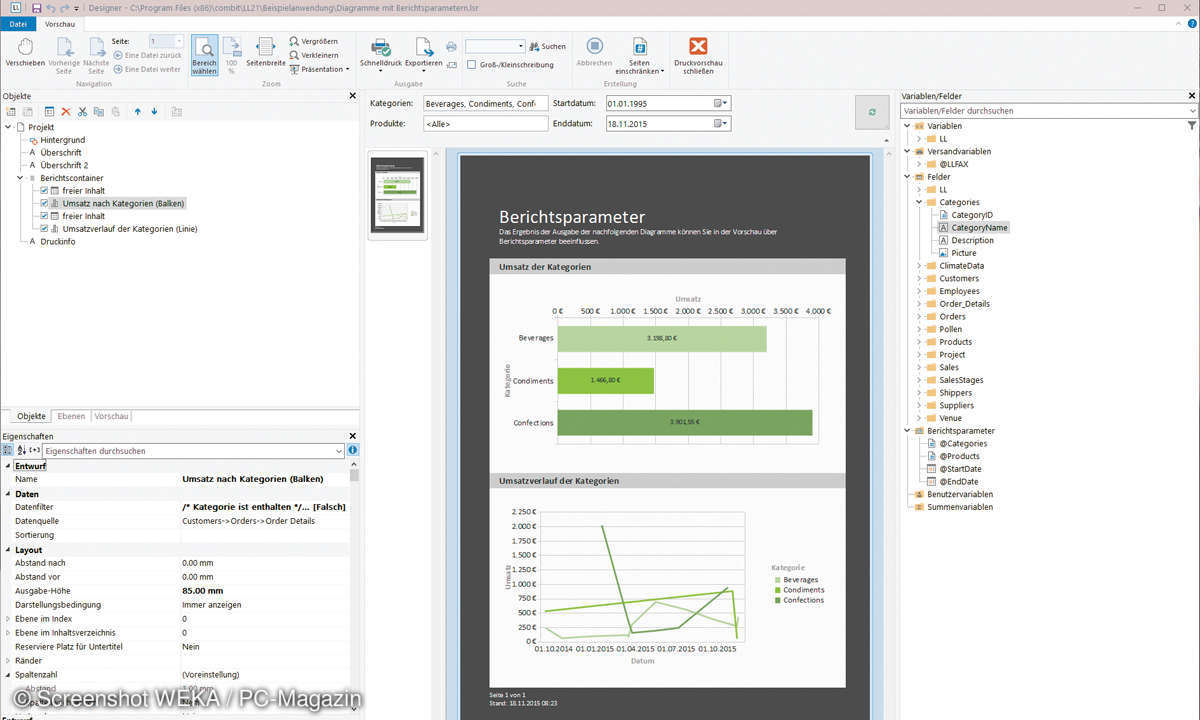Select Objekte bottom tab

coord(31,416)
